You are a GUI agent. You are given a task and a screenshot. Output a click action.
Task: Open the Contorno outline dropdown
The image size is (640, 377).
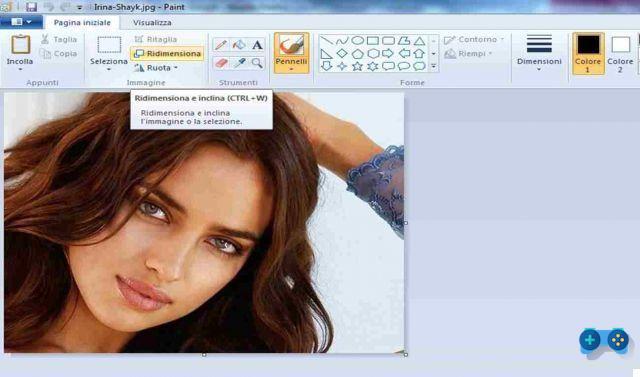(474, 40)
